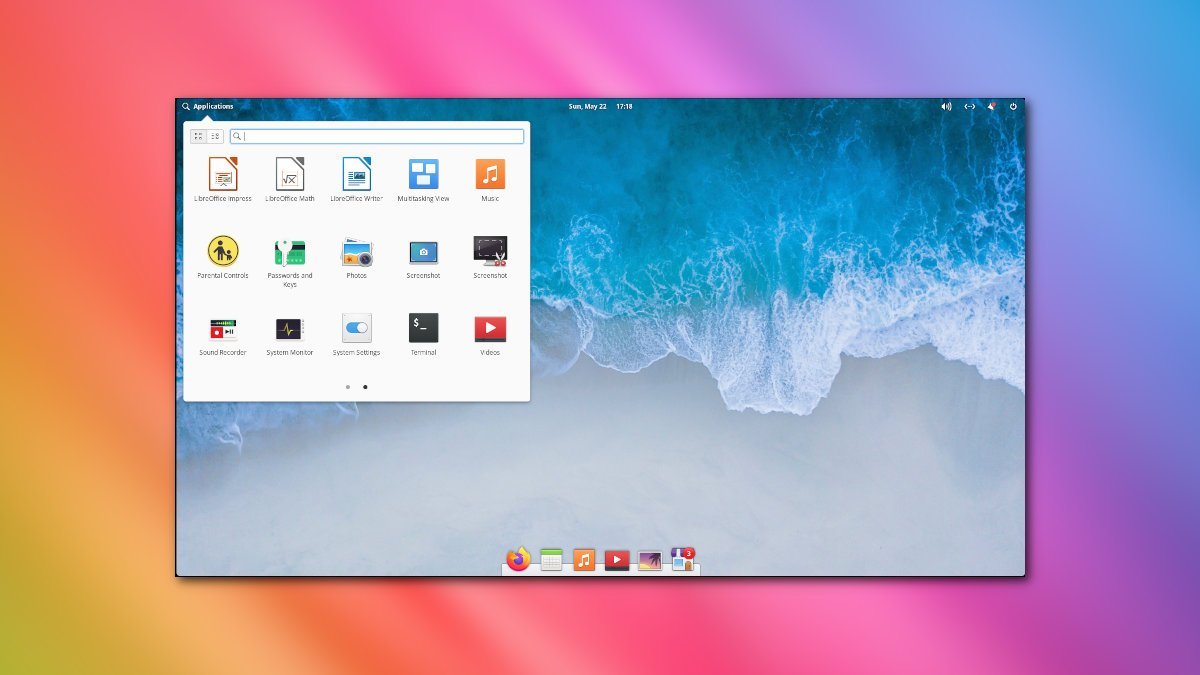Open LibreOffice Writer

356,175
